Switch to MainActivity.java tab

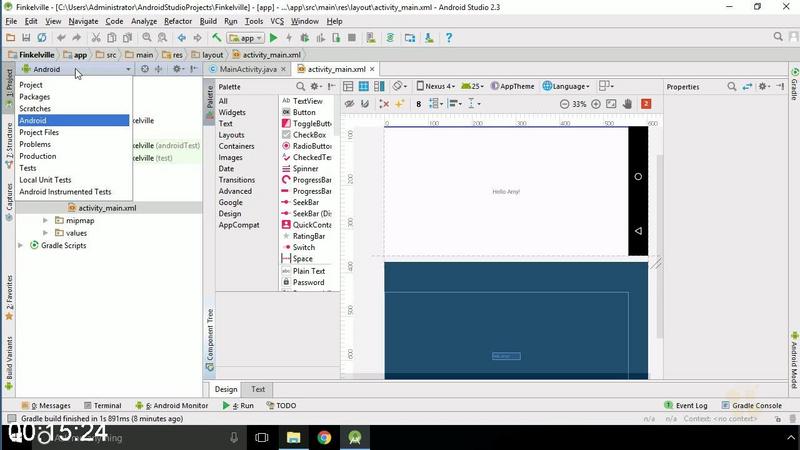(248, 69)
